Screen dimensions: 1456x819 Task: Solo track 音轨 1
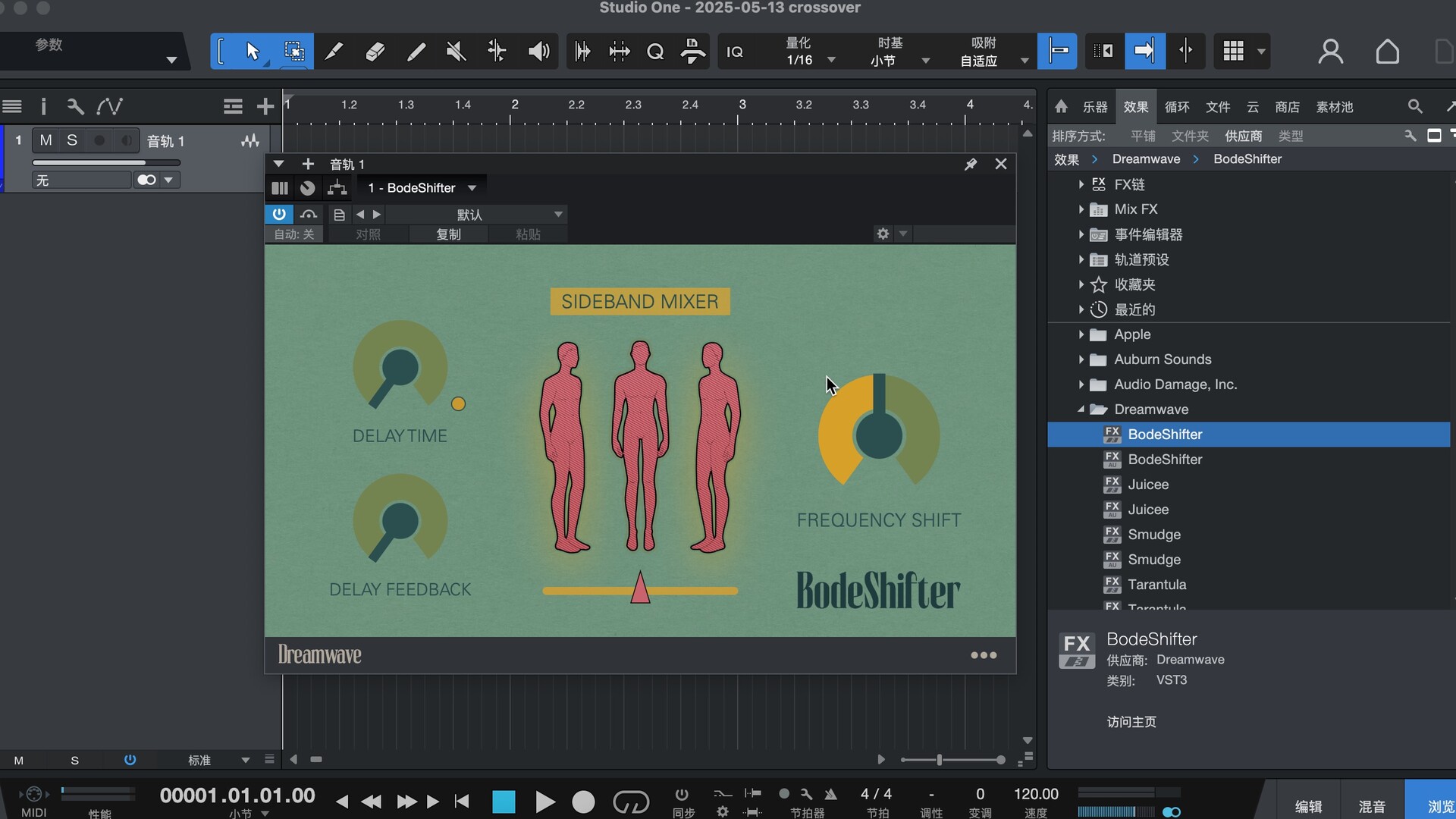click(72, 140)
